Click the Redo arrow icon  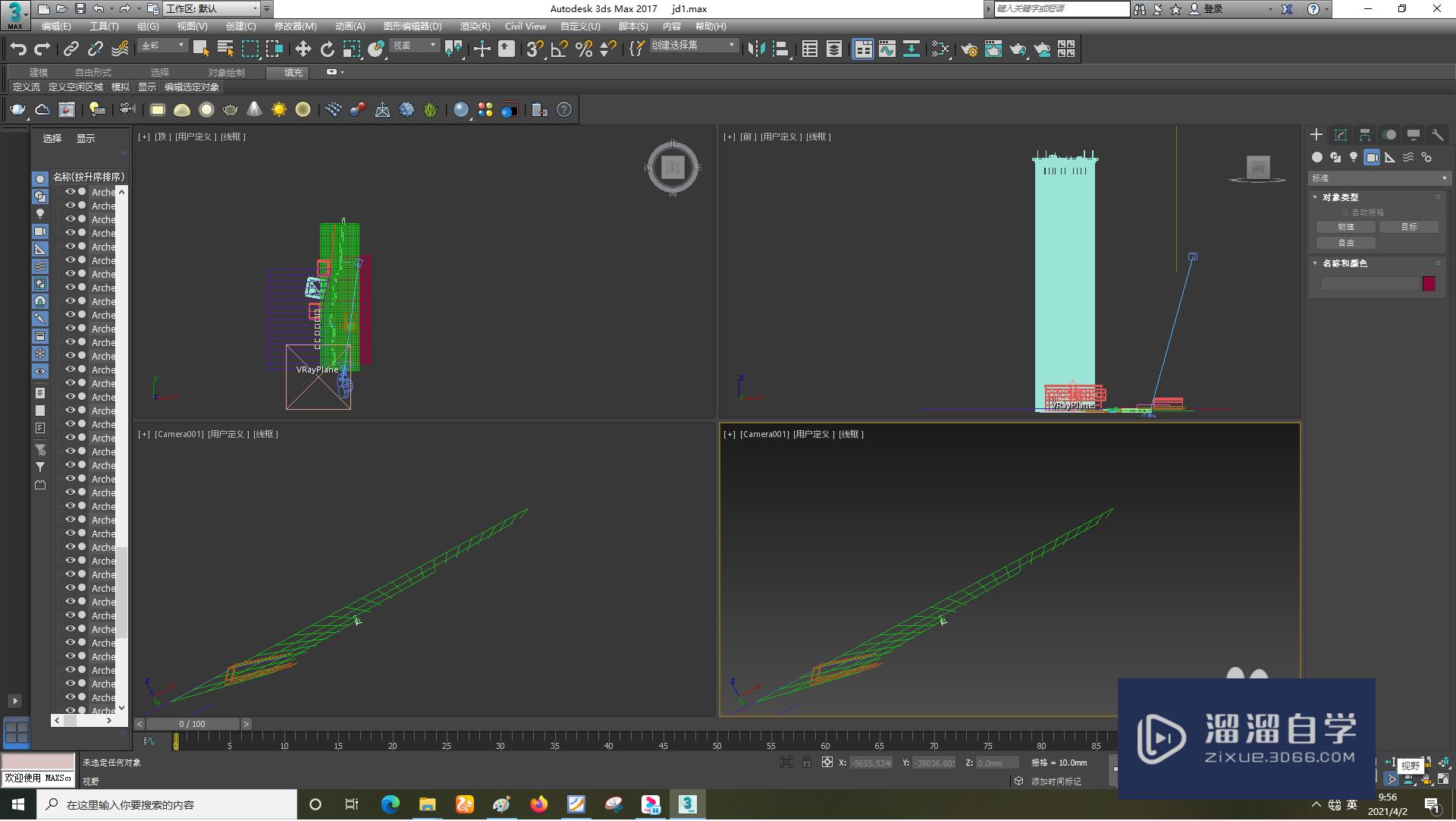click(x=42, y=49)
